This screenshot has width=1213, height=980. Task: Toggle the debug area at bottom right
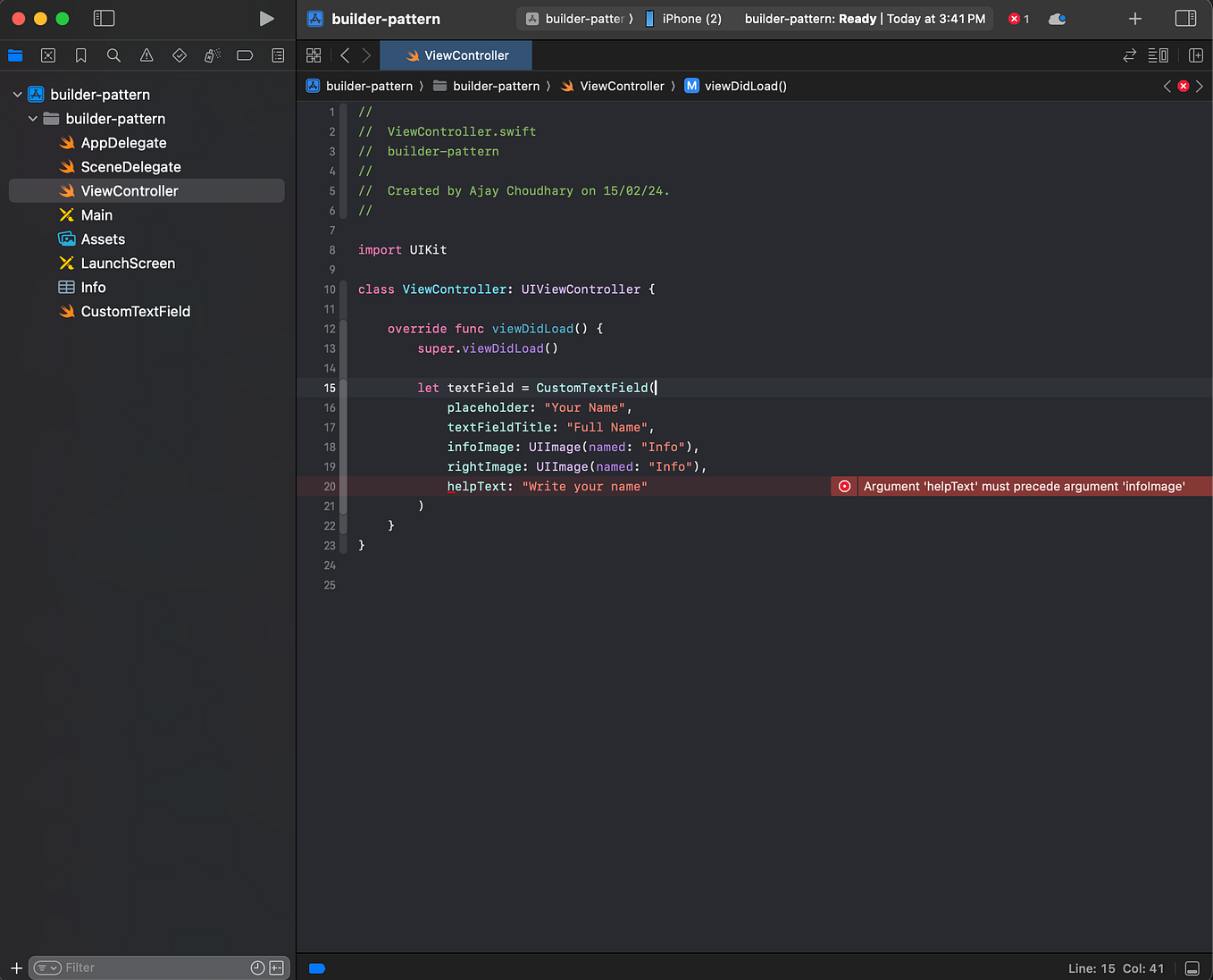point(1192,968)
